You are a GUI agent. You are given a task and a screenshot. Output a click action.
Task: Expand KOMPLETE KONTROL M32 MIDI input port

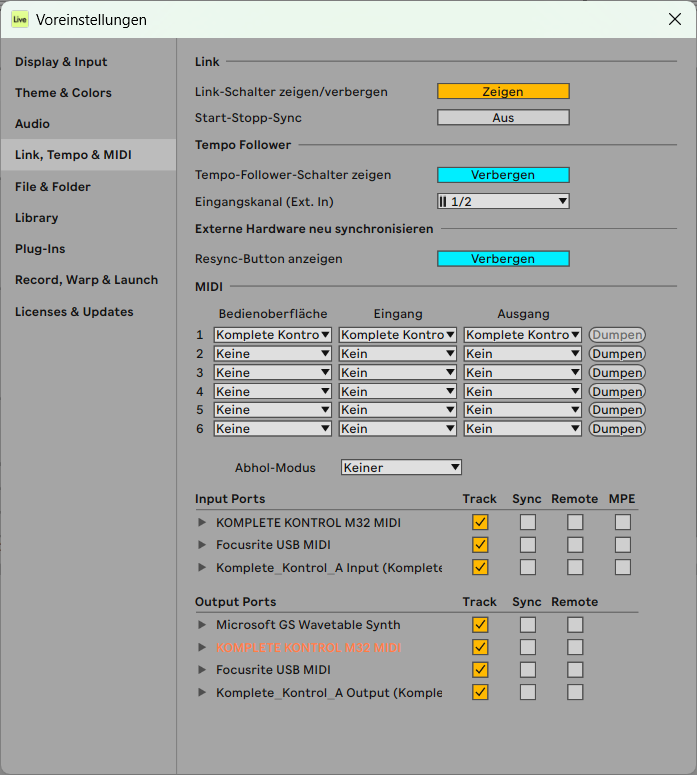coord(202,522)
